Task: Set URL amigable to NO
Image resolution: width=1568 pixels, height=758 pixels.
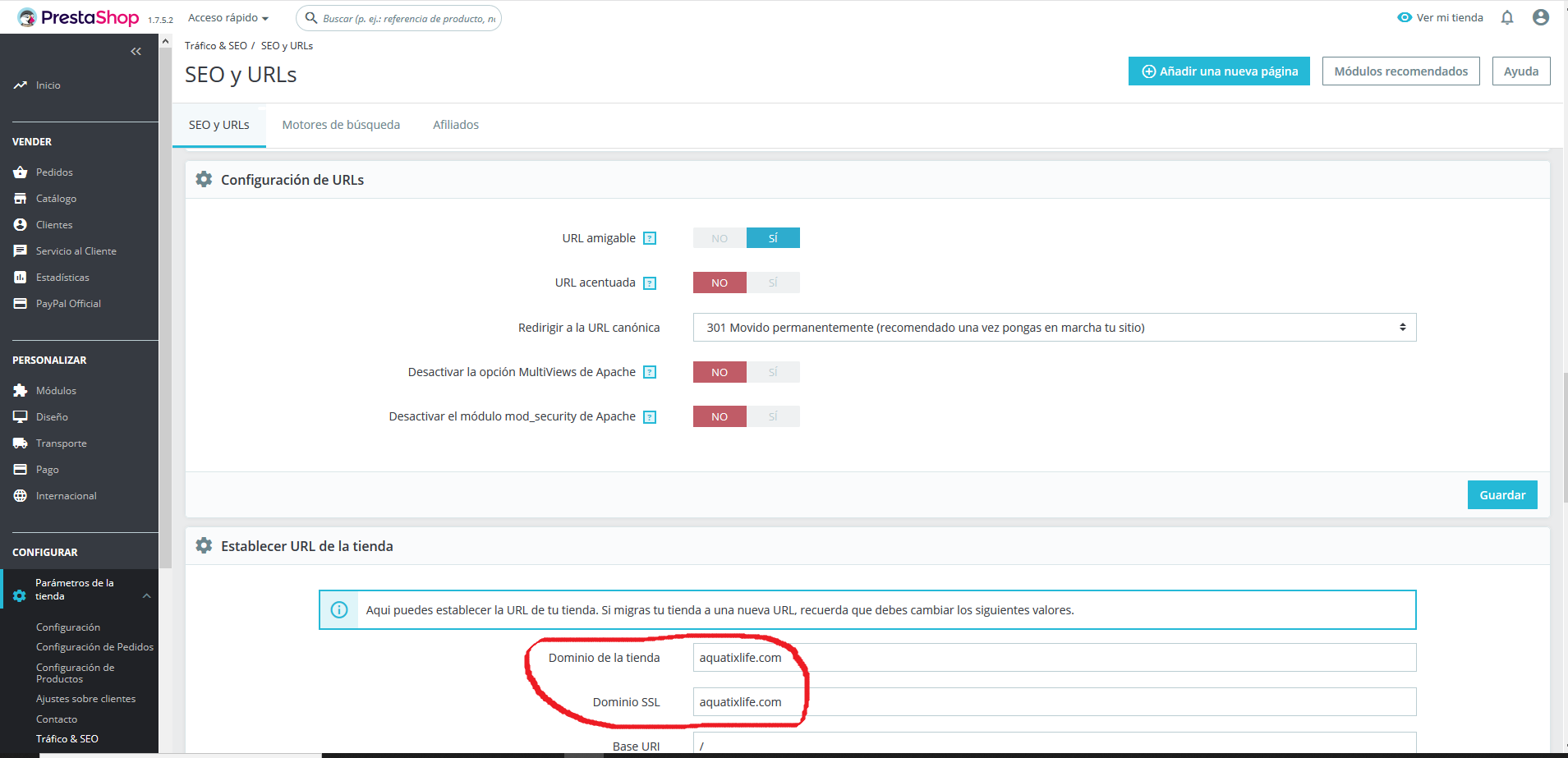Action: click(x=720, y=238)
